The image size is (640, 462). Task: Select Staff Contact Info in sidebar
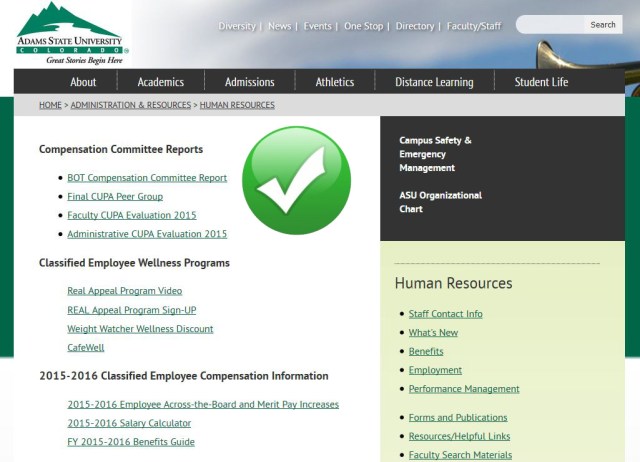click(445, 314)
